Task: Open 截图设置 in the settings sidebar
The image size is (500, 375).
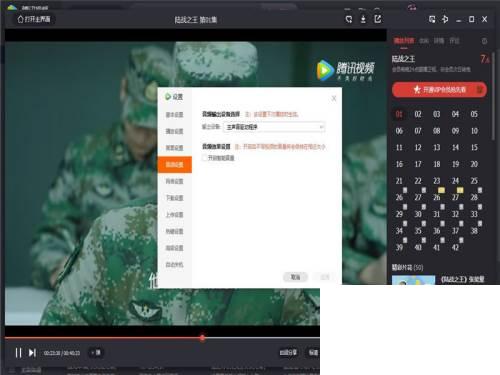Action: 174,148
